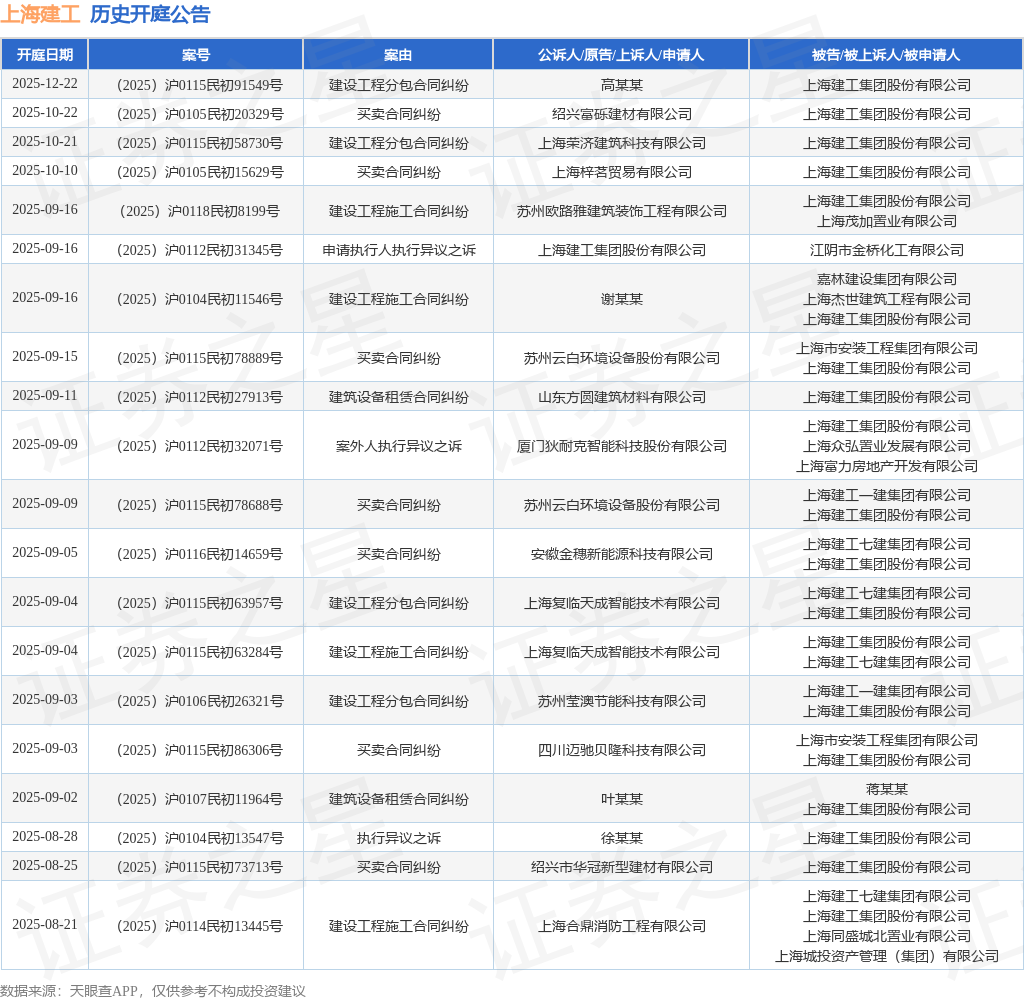Select the '开庭日期' column header
1024x1000 pixels.
pos(44,55)
